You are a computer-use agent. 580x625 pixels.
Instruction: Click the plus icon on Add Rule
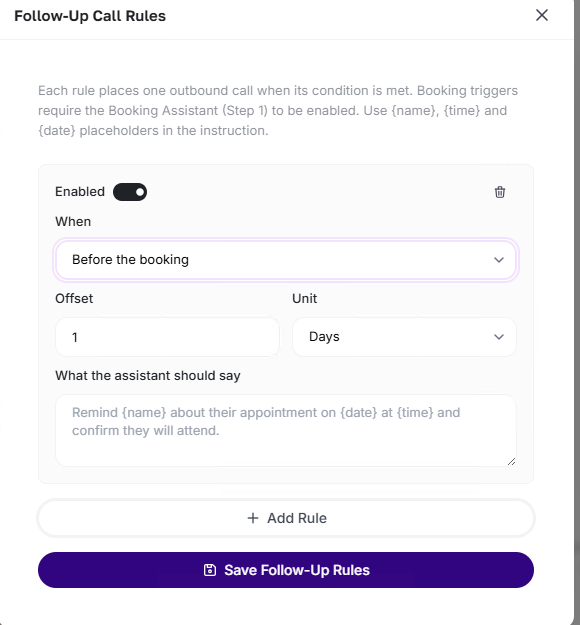pyautogui.click(x=253, y=518)
